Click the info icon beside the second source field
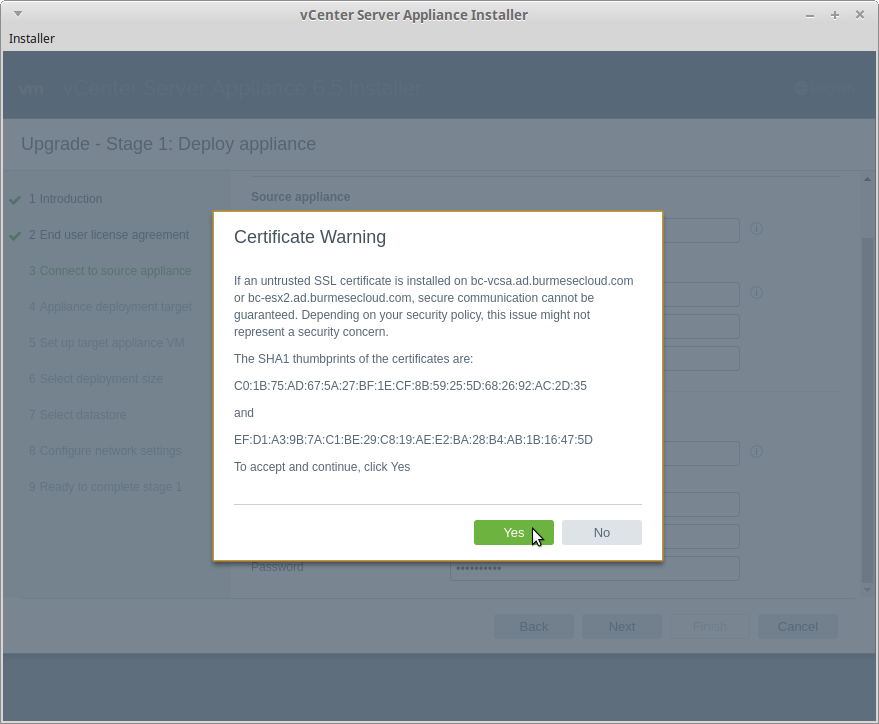This screenshot has height=724, width=879. coord(756,293)
